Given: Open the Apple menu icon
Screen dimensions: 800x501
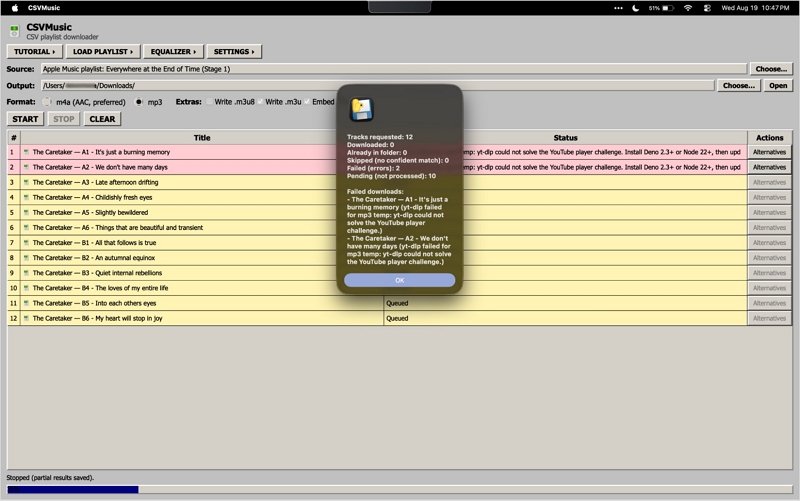Looking at the screenshot, I should pyautogui.click(x=15, y=8).
